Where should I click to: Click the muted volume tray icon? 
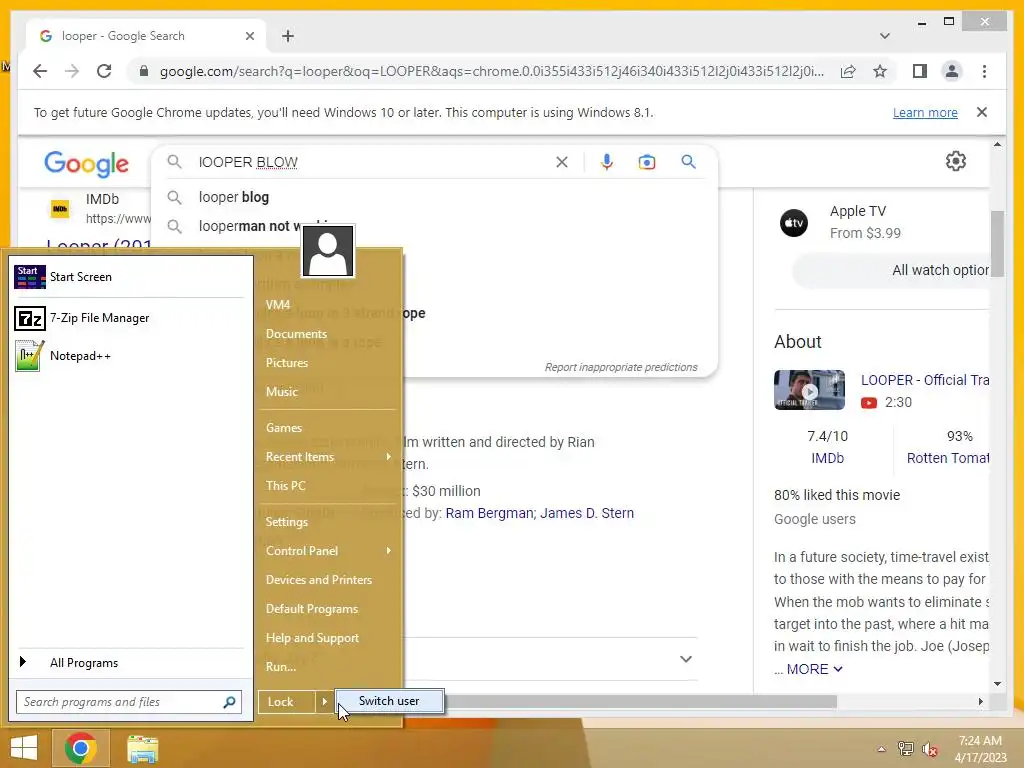tap(929, 749)
